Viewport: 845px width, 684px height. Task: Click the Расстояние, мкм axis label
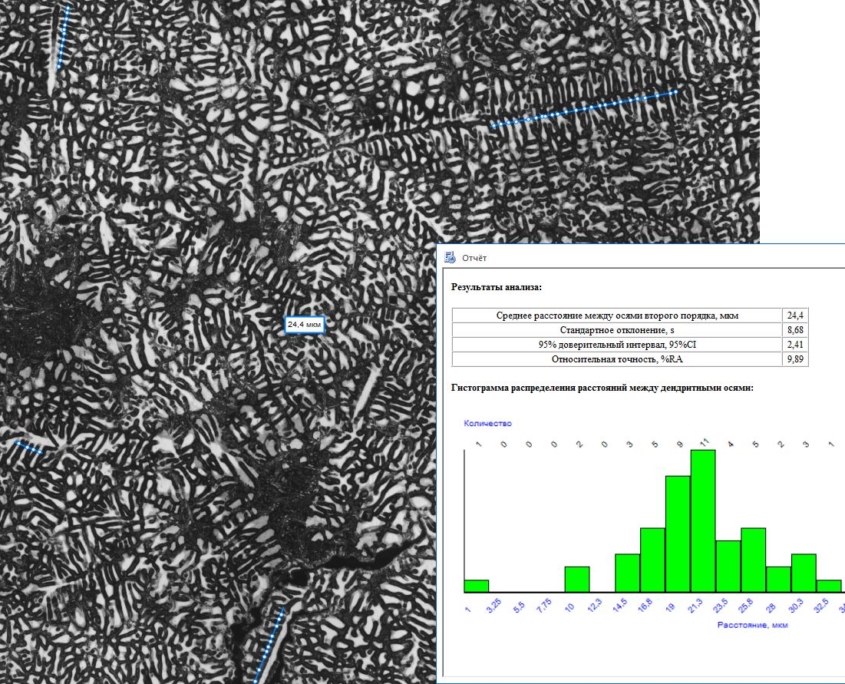(x=752, y=625)
